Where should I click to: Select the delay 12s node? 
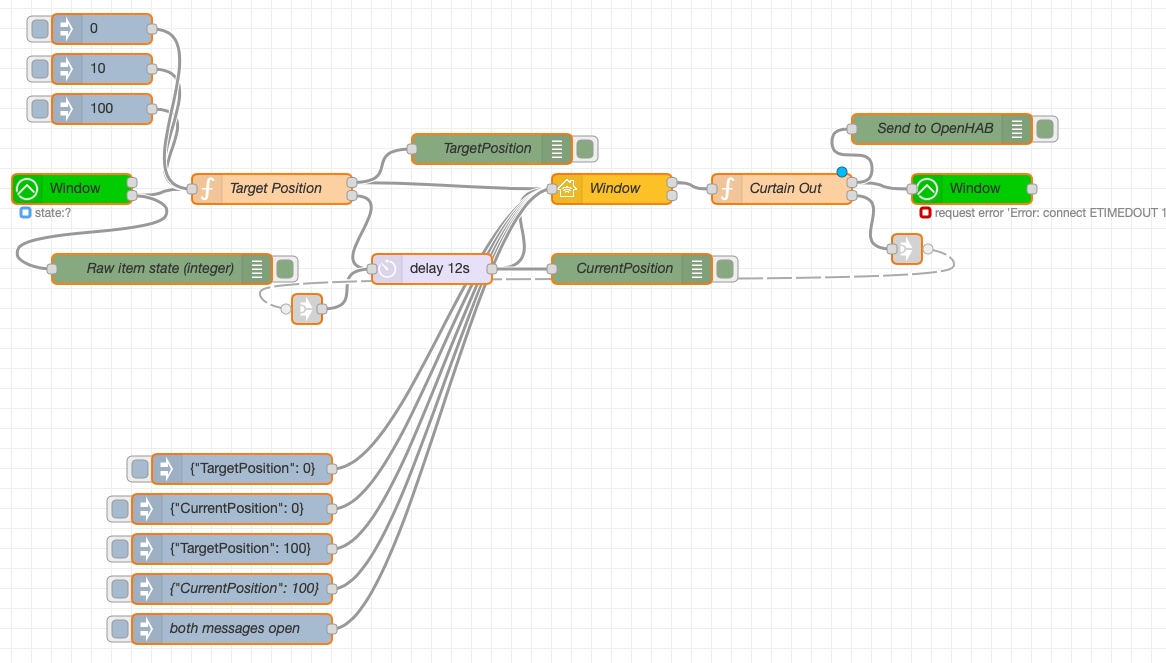(432, 269)
